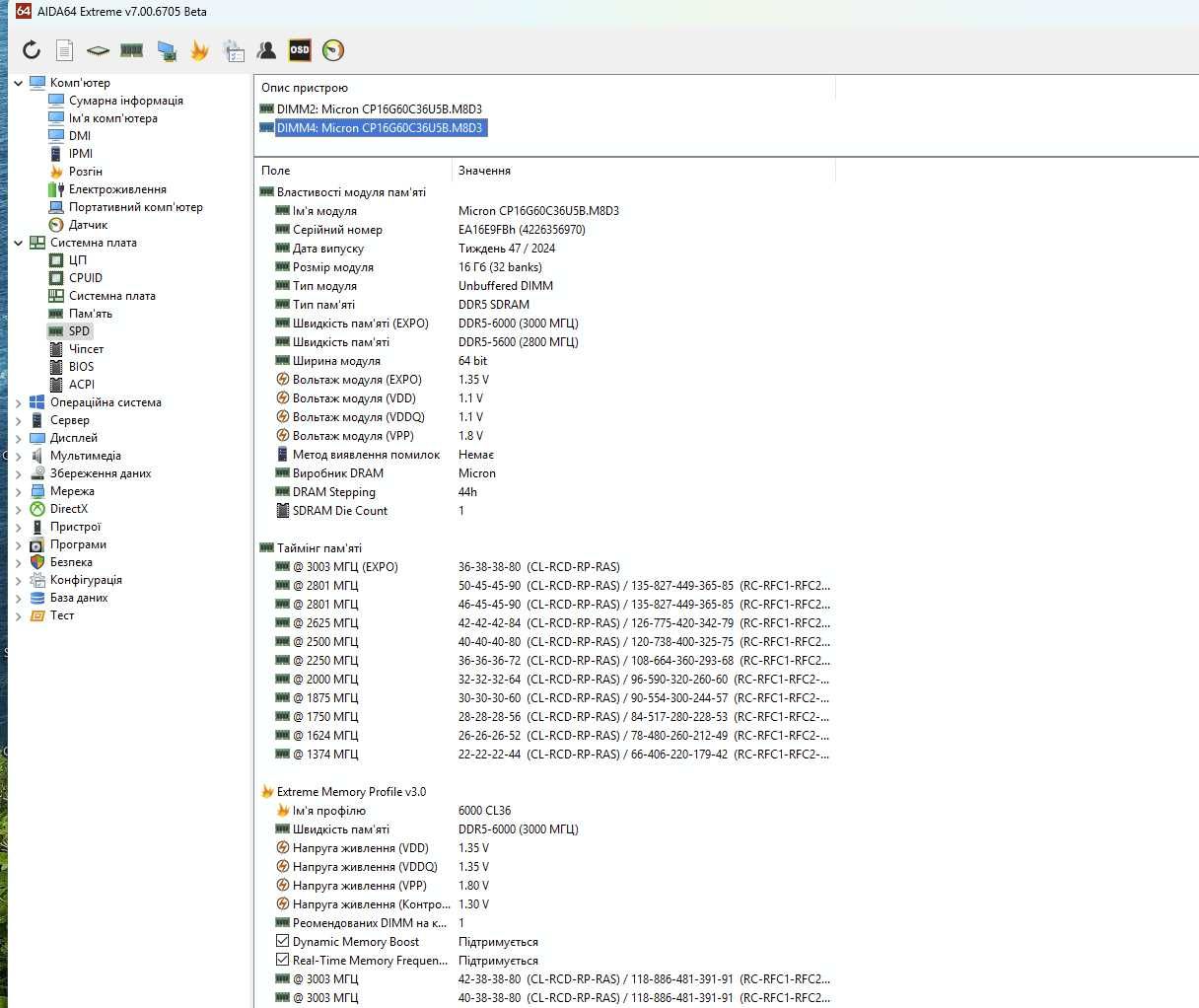
Task: Expand the Мережа tree node
Action: click(x=18, y=491)
